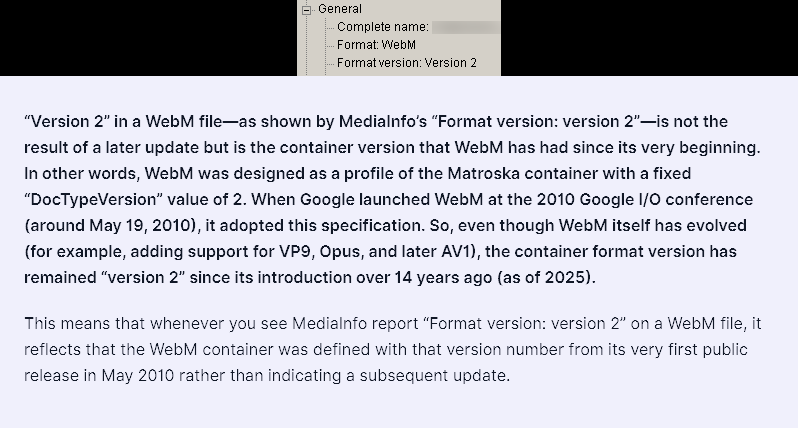This screenshot has height=428, width=798.
Task: Select the General tree item label
Action: (x=339, y=9)
